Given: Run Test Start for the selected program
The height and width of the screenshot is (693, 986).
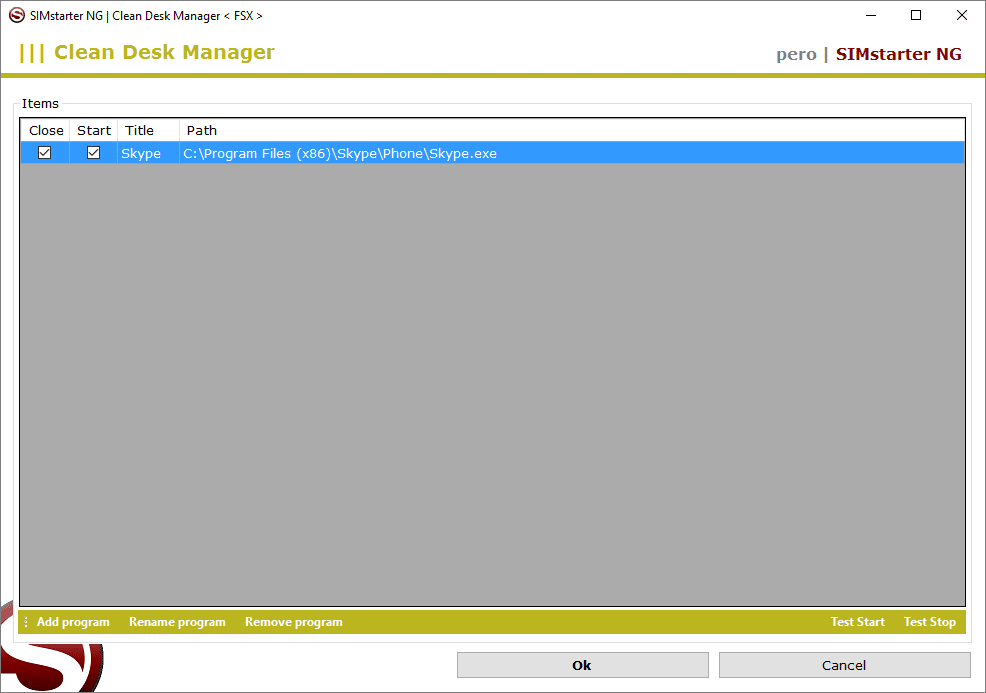Looking at the screenshot, I should (857, 622).
